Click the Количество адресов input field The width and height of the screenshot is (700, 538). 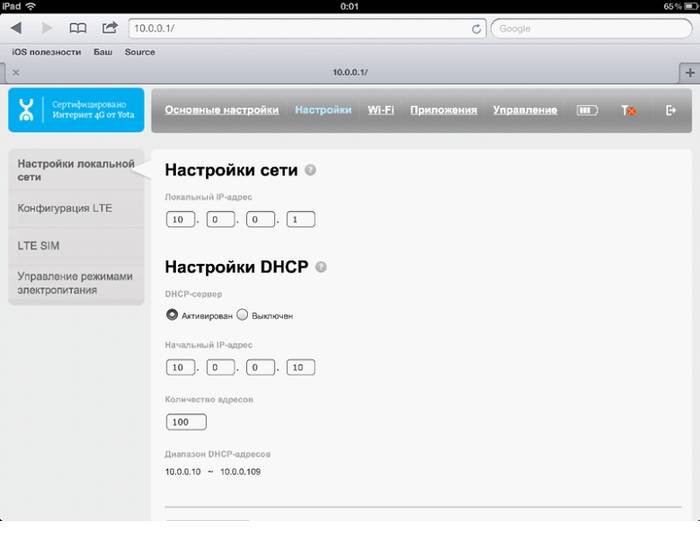point(186,421)
